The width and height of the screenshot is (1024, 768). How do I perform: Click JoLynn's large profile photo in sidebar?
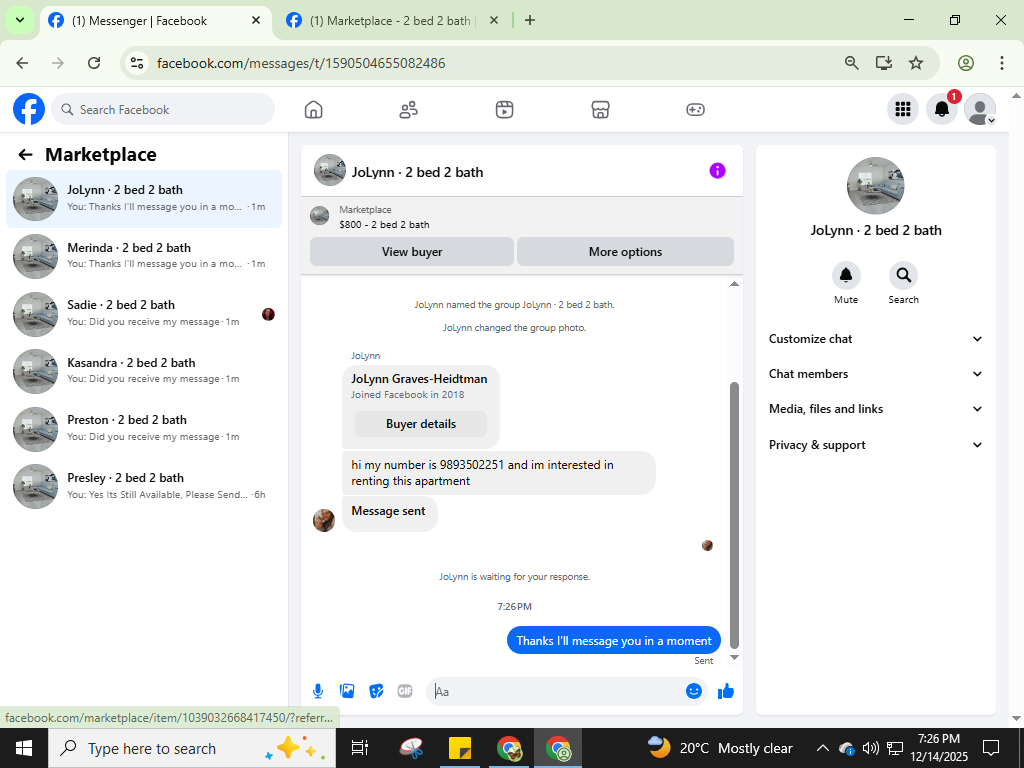875,185
